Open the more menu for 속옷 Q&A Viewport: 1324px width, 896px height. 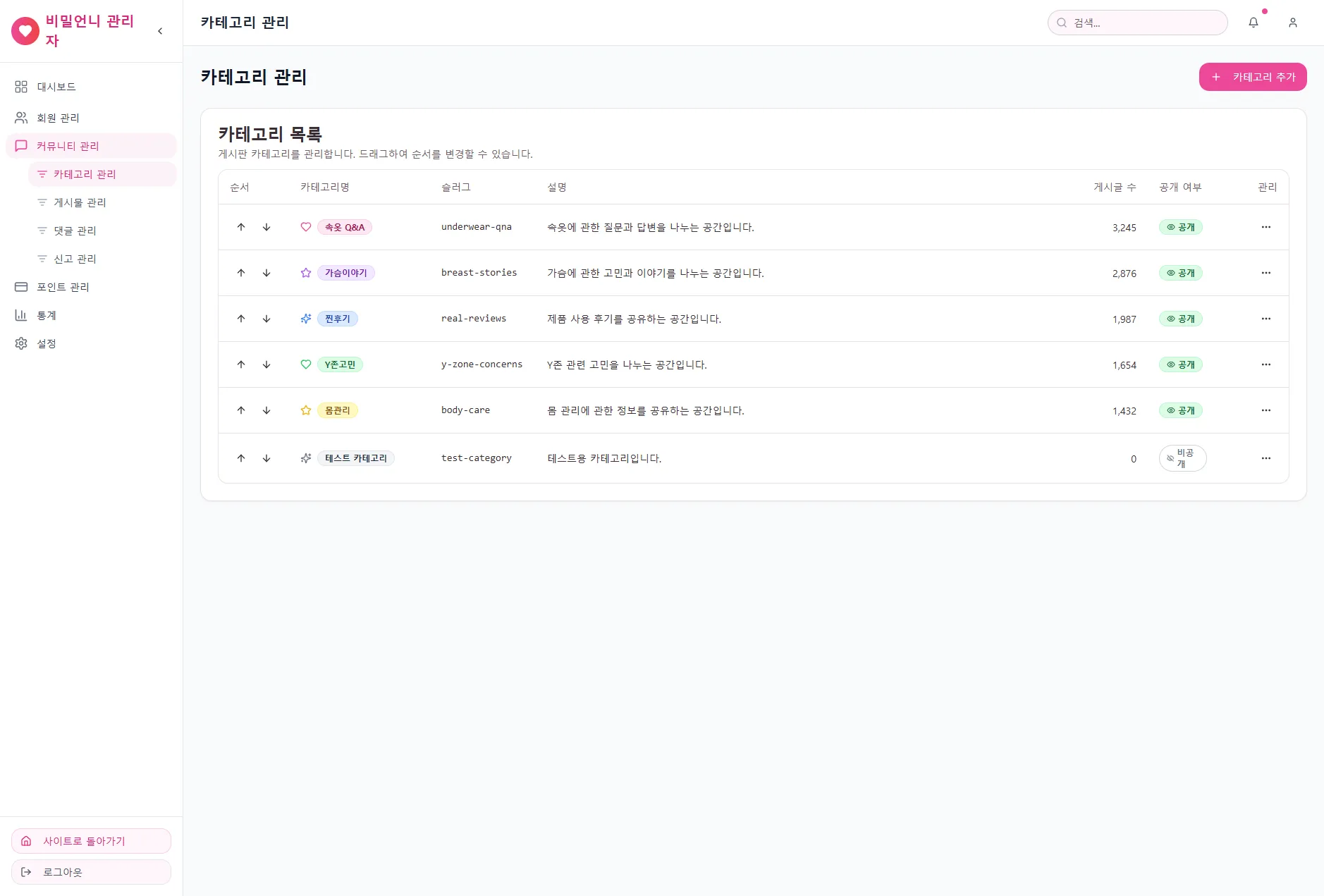pyautogui.click(x=1266, y=227)
